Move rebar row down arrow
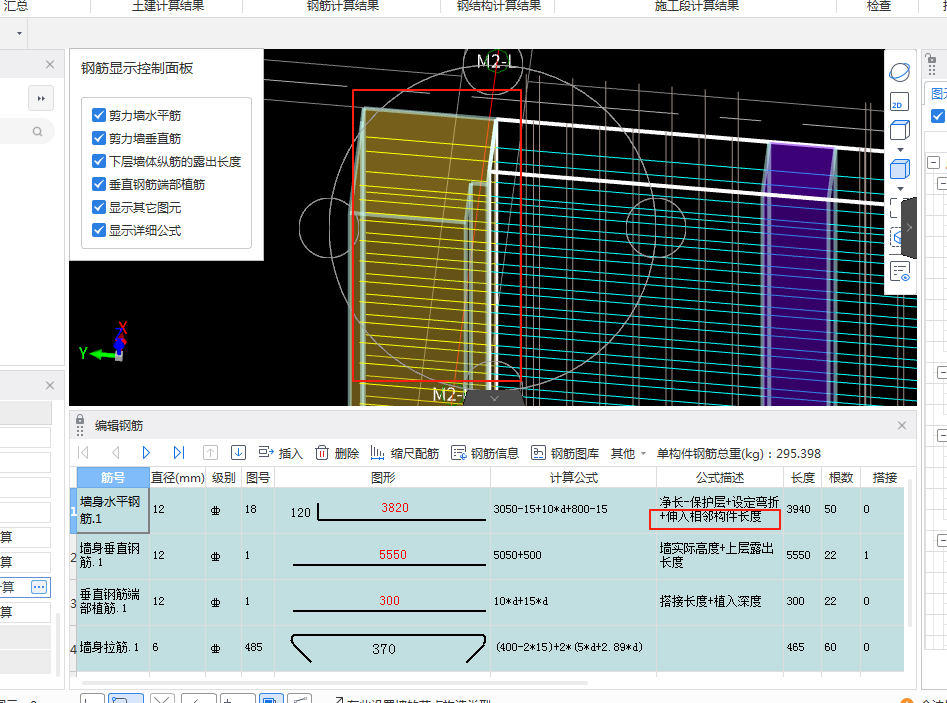The height and width of the screenshot is (703, 947). click(239, 452)
